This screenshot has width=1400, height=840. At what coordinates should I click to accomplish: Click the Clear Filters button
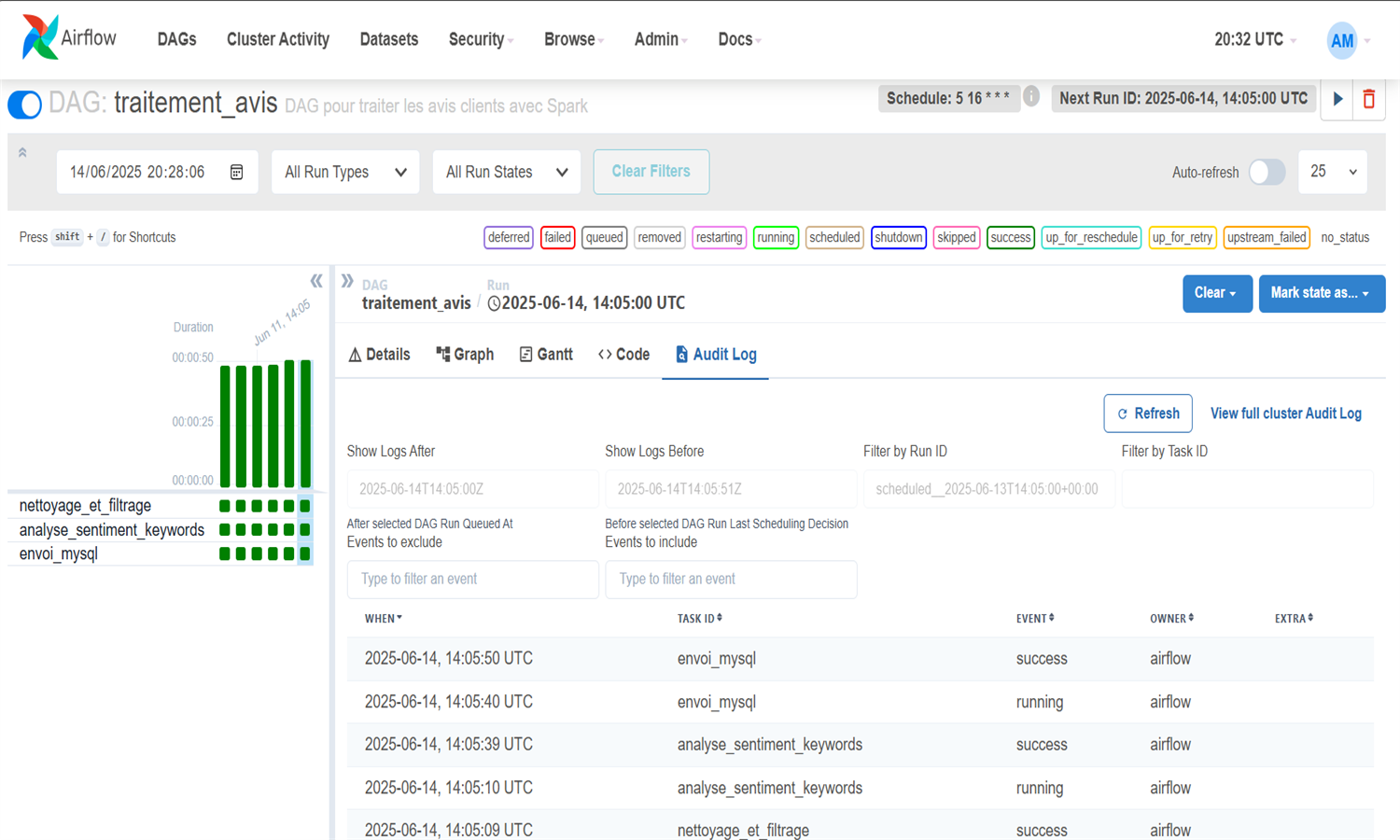coord(651,172)
